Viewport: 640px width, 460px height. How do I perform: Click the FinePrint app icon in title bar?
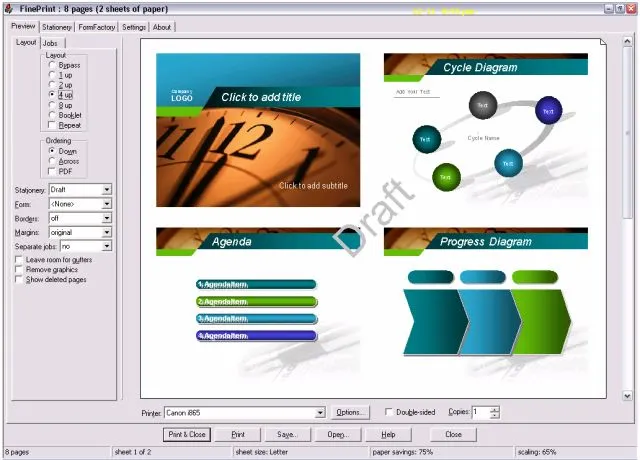[9, 9]
